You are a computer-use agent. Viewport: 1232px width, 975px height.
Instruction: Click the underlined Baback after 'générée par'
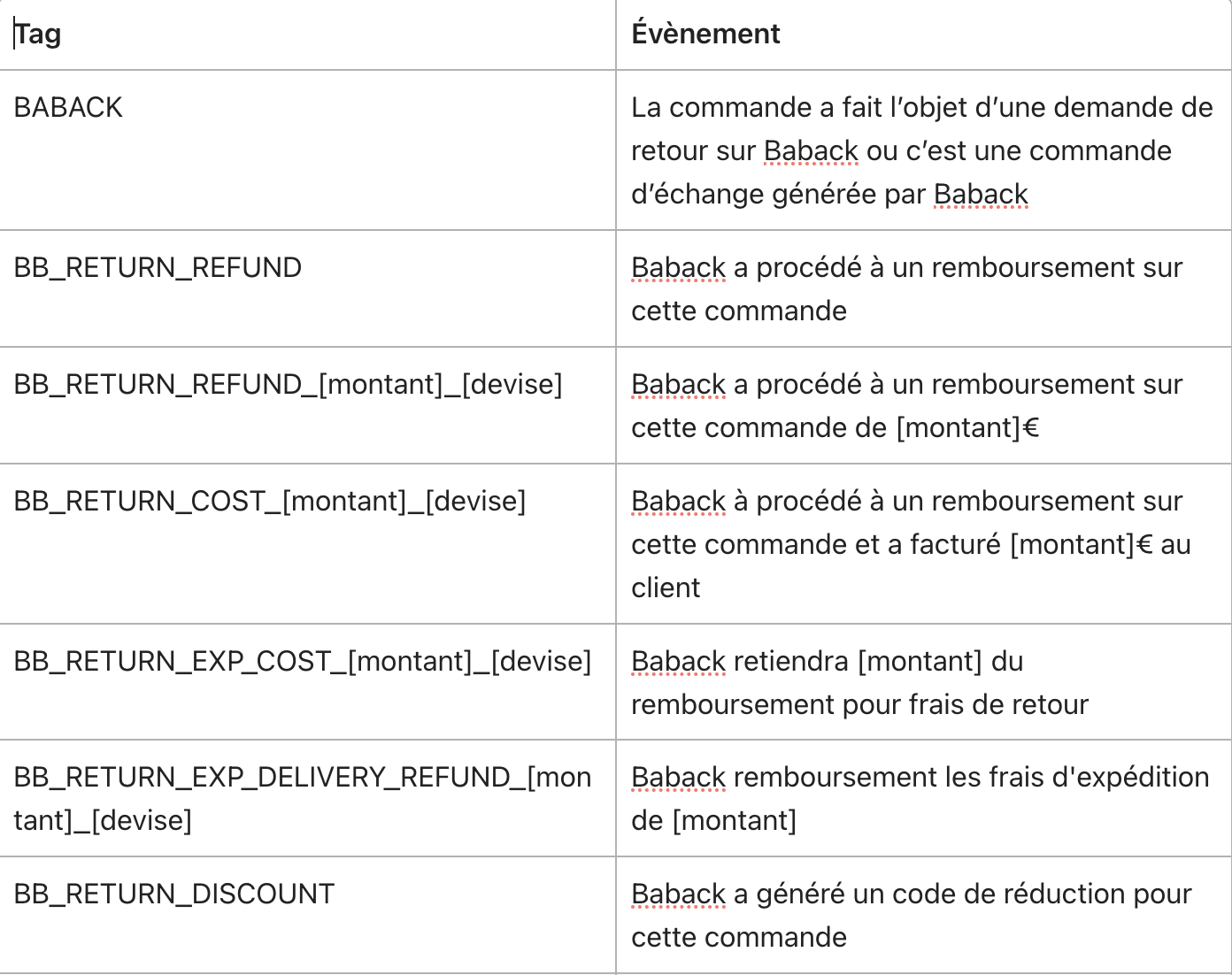[981, 195]
